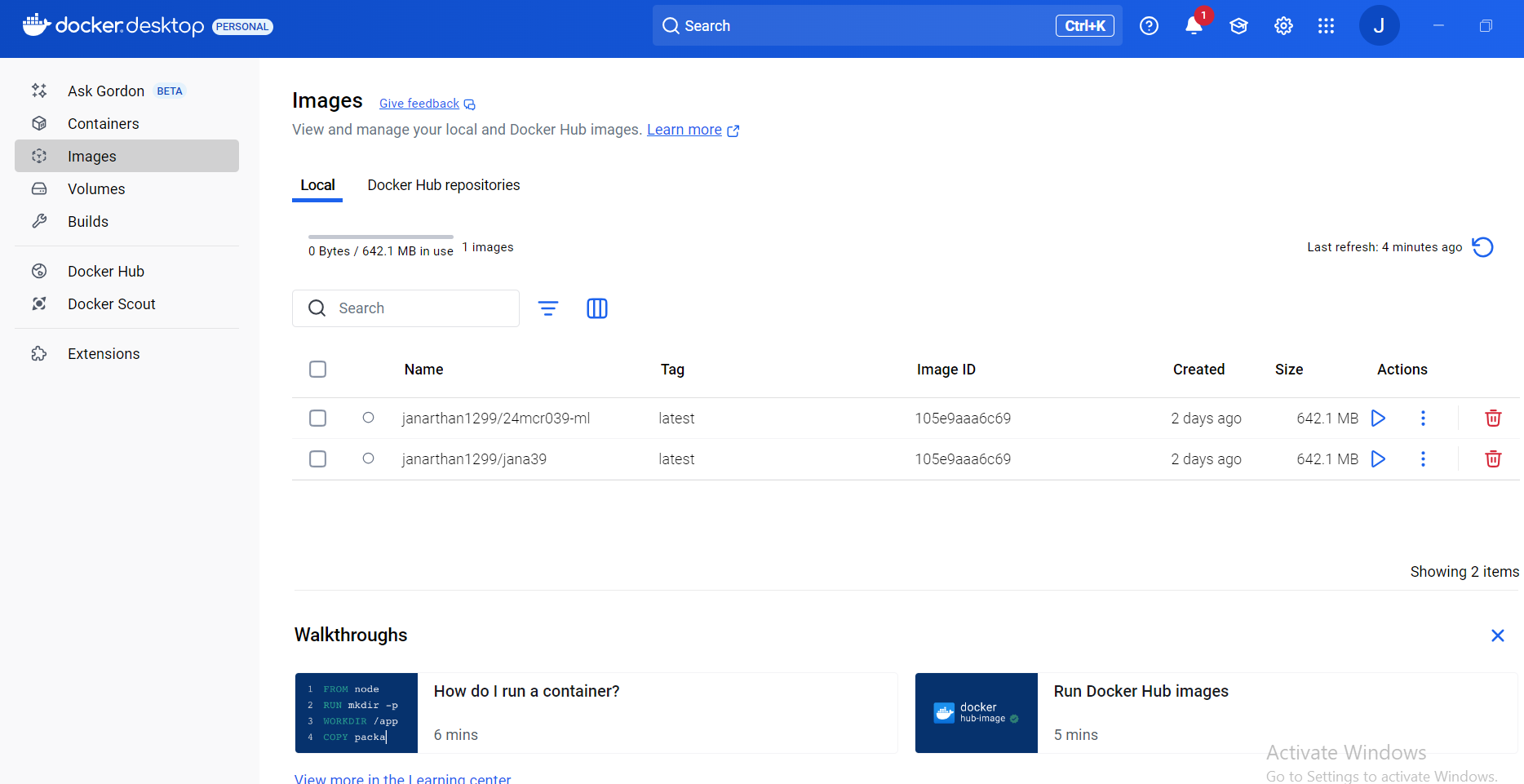Click the images Search field
This screenshot has width=1524, height=784.
[405, 308]
